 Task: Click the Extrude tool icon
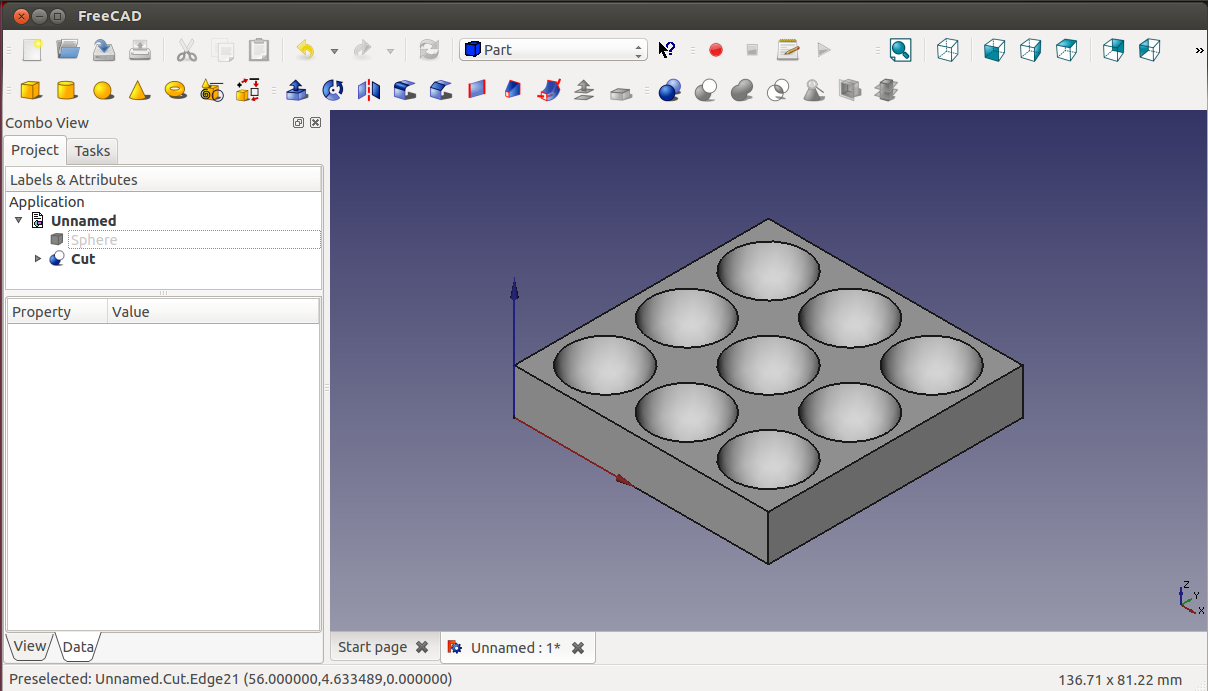[297, 91]
